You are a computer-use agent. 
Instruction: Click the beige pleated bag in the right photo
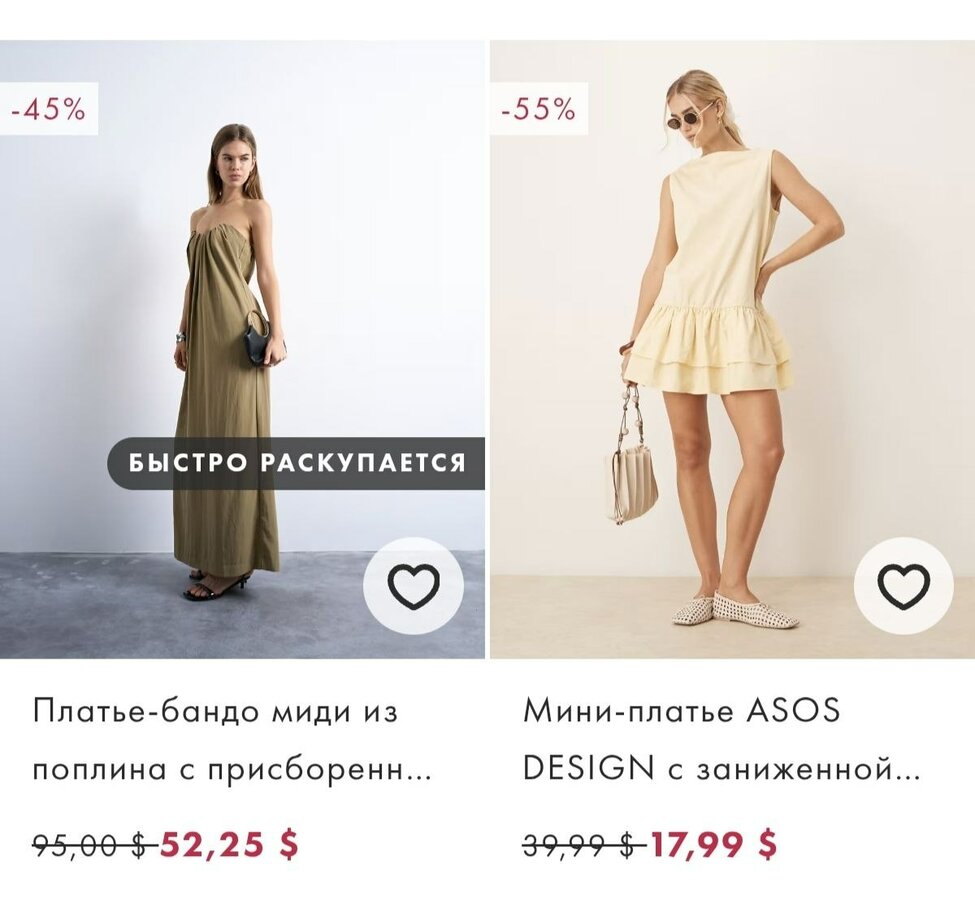point(631,480)
